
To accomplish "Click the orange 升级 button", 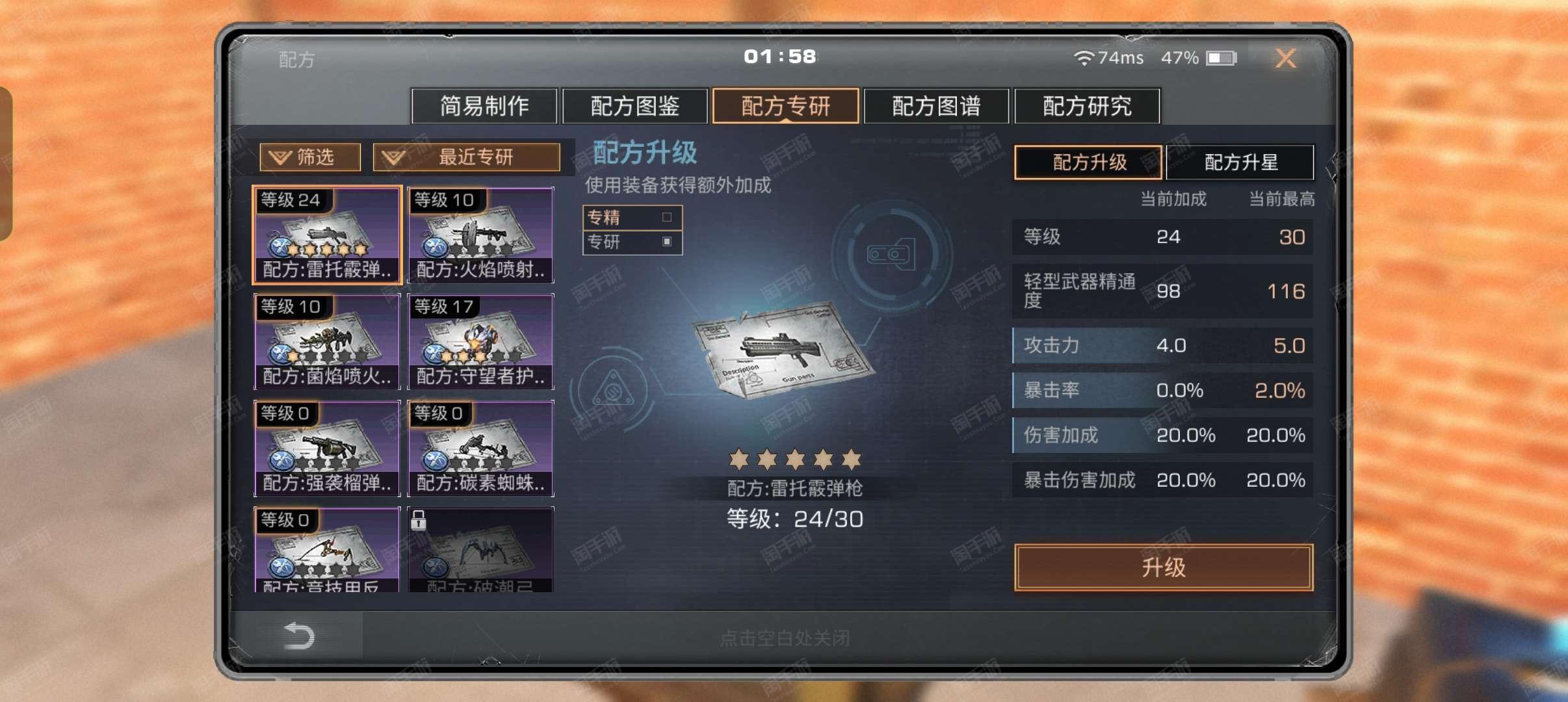I will (1164, 567).
